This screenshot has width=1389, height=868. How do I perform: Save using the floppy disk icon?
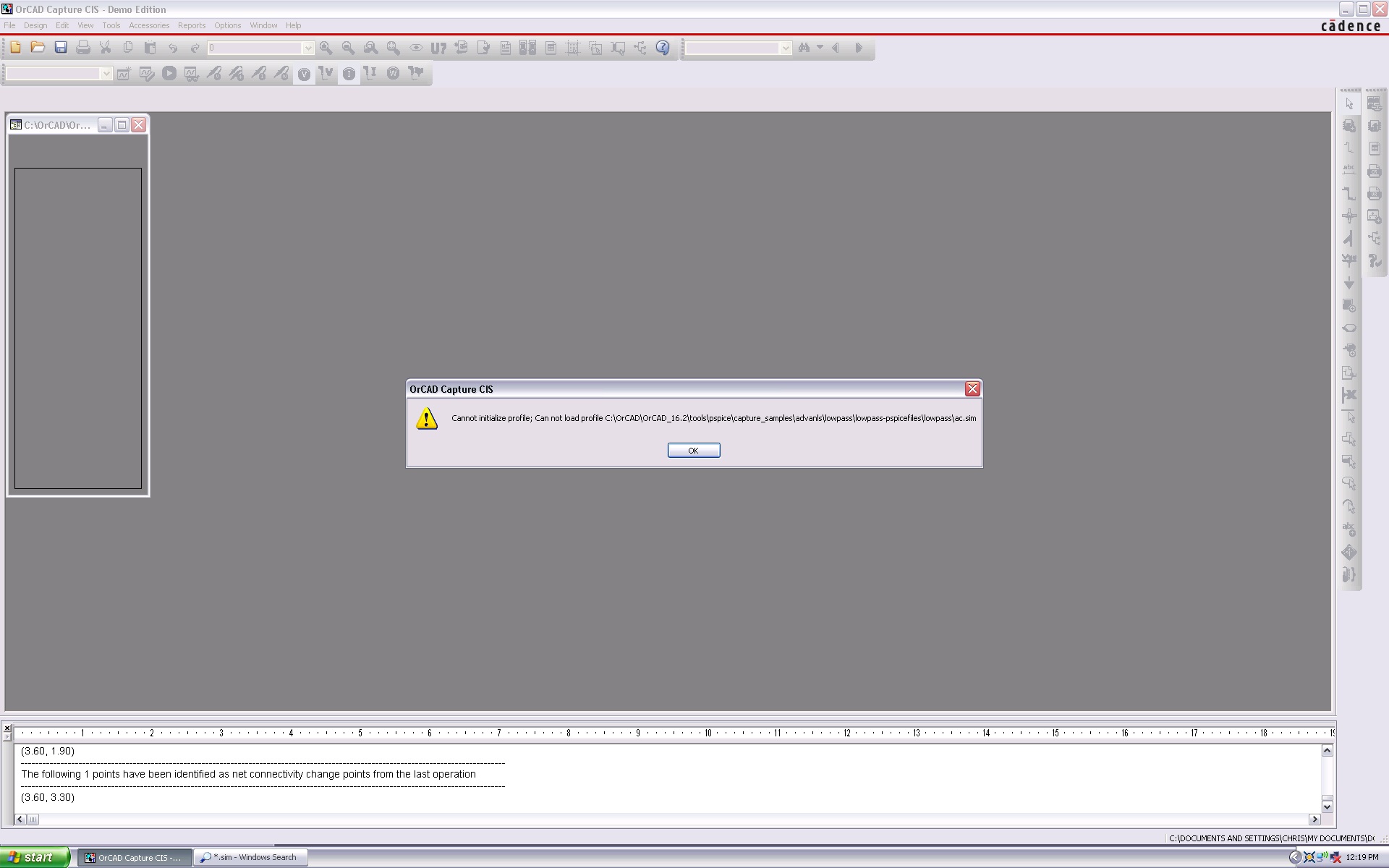coord(61,48)
